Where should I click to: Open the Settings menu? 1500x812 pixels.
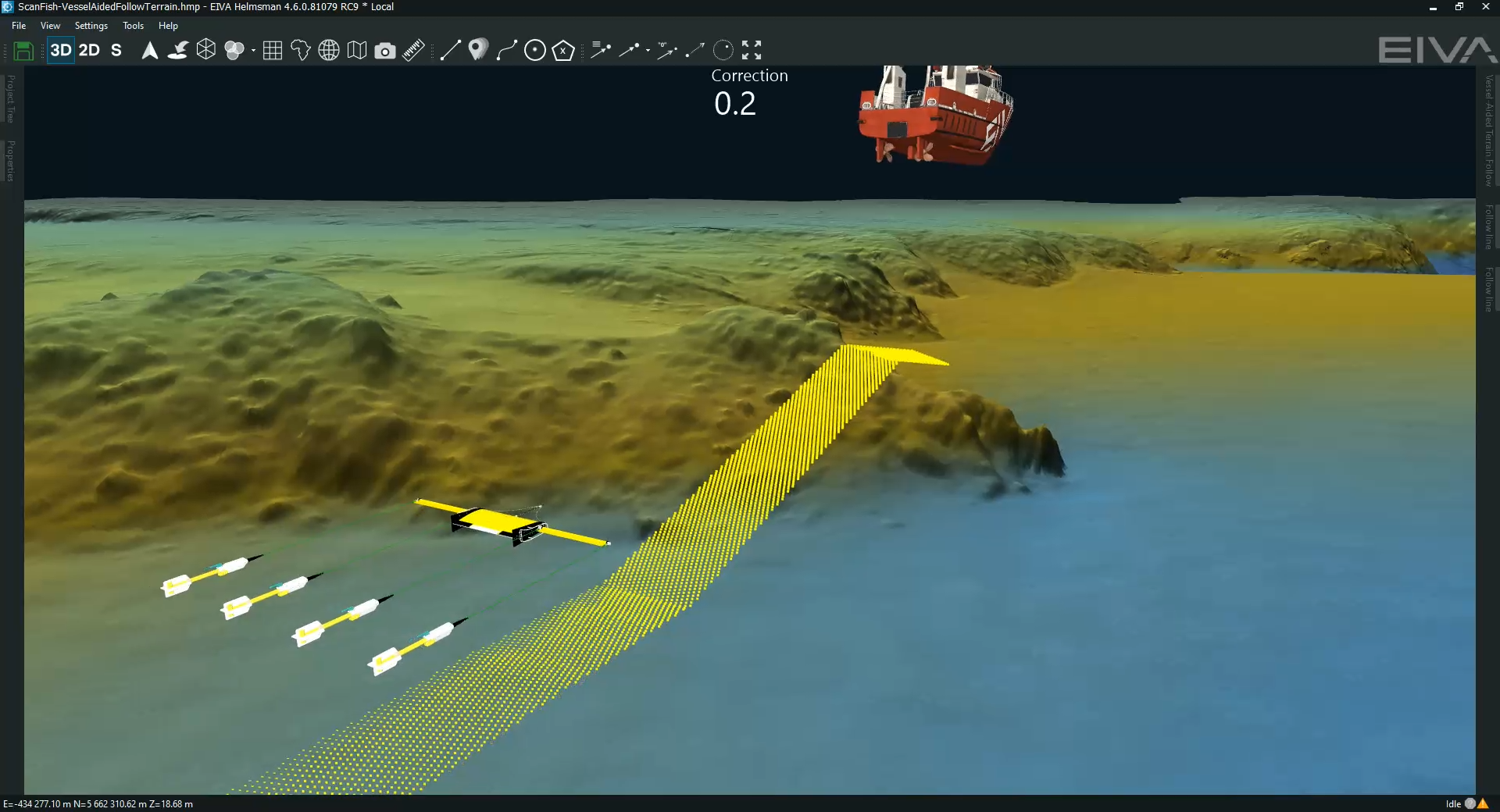pos(91,26)
